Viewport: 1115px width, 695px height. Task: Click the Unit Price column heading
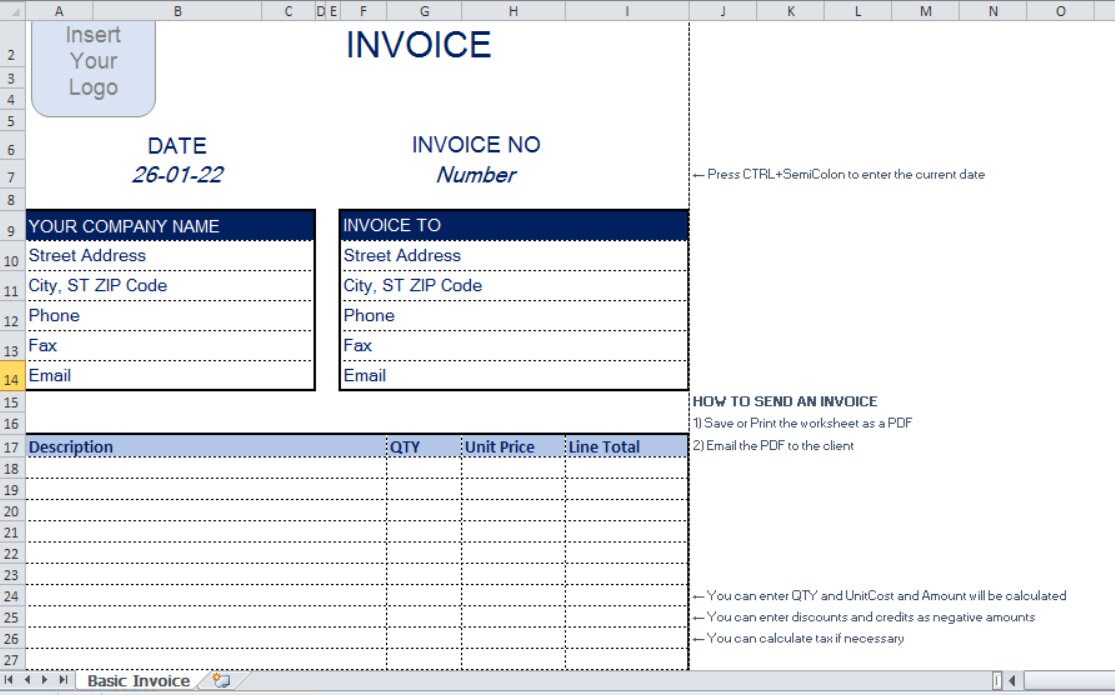coord(513,447)
